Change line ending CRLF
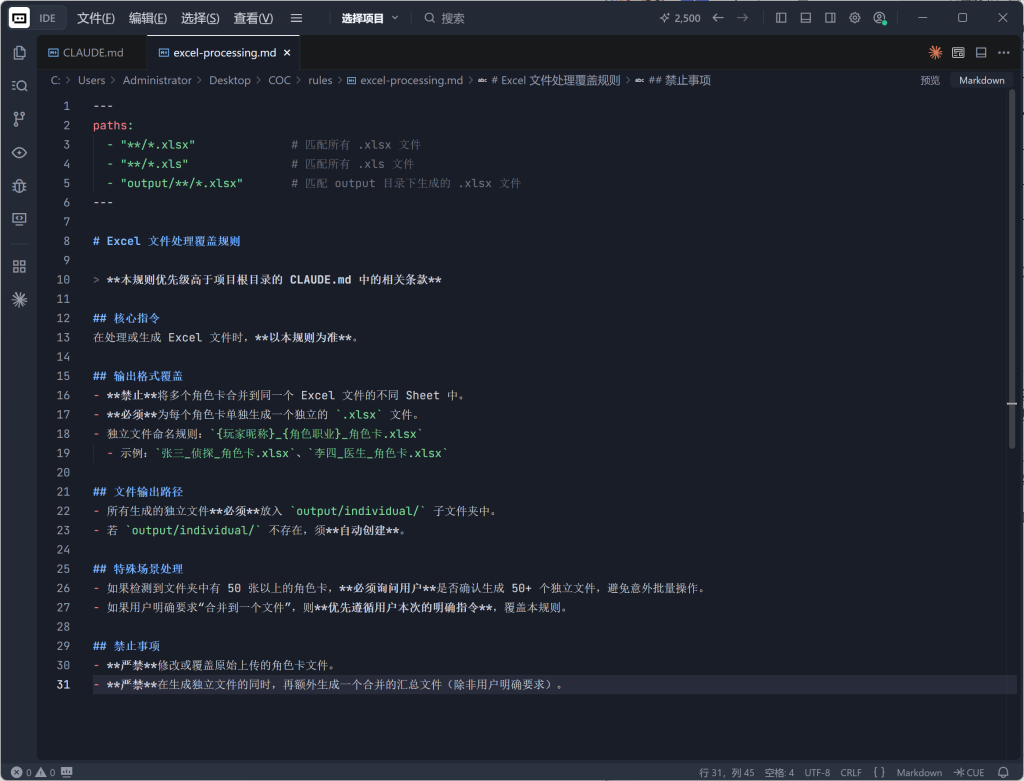This screenshot has width=1024, height=781. point(851,773)
